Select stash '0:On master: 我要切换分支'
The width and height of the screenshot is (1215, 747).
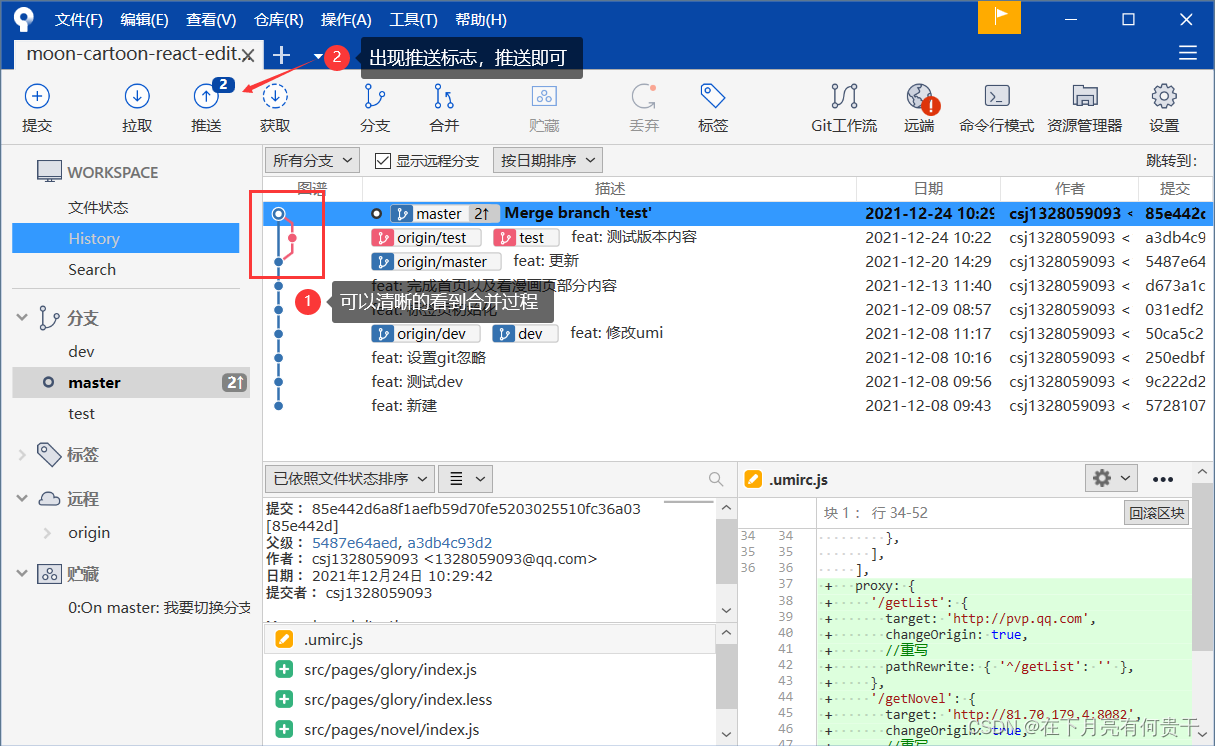click(x=159, y=607)
